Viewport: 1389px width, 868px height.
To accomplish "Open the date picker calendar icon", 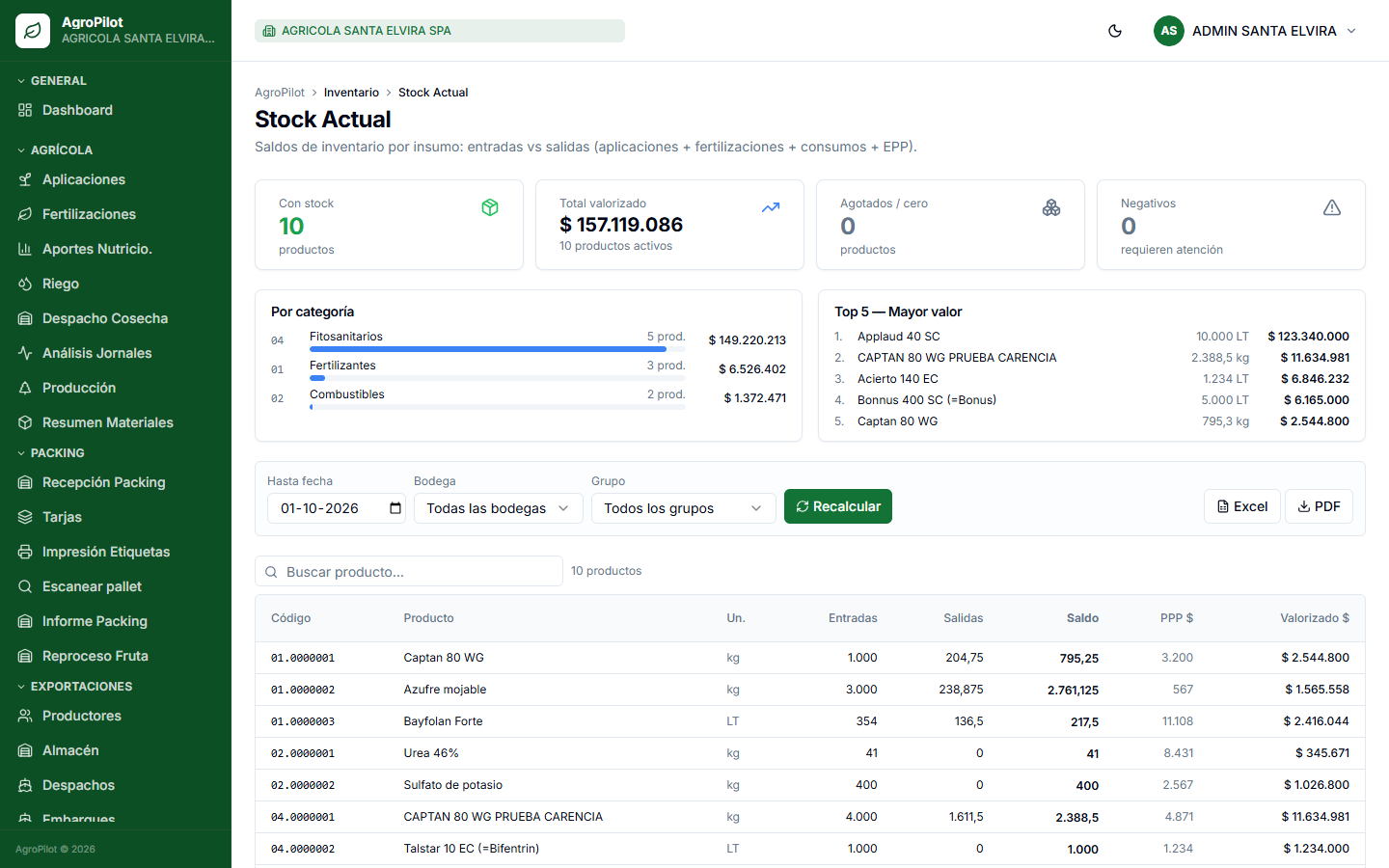I will click(x=395, y=508).
